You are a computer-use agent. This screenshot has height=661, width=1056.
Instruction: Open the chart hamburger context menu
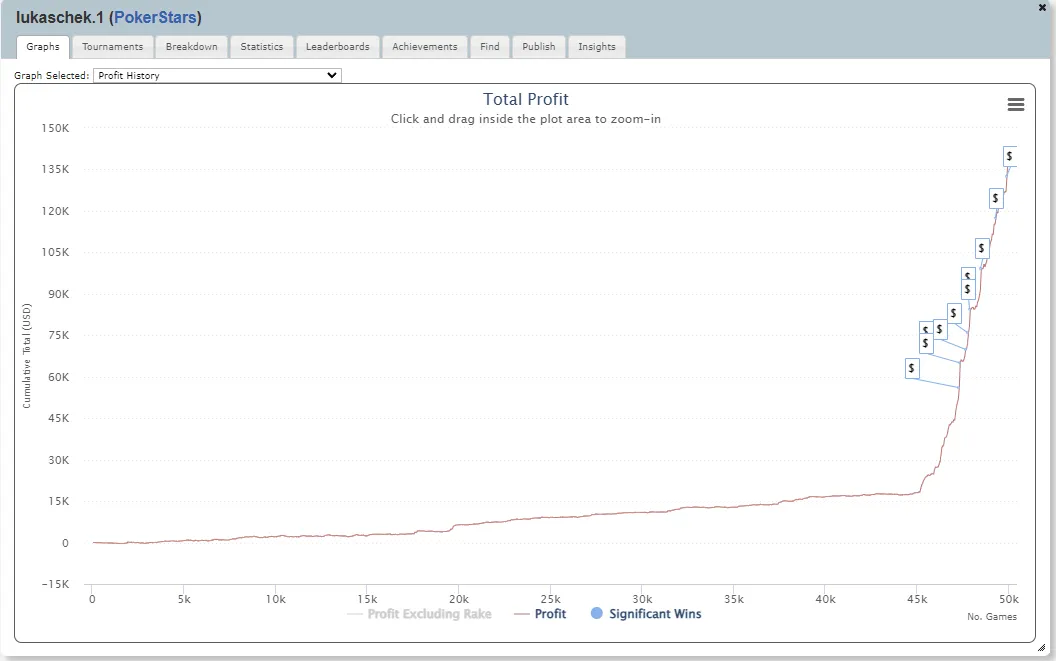click(x=1015, y=105)
